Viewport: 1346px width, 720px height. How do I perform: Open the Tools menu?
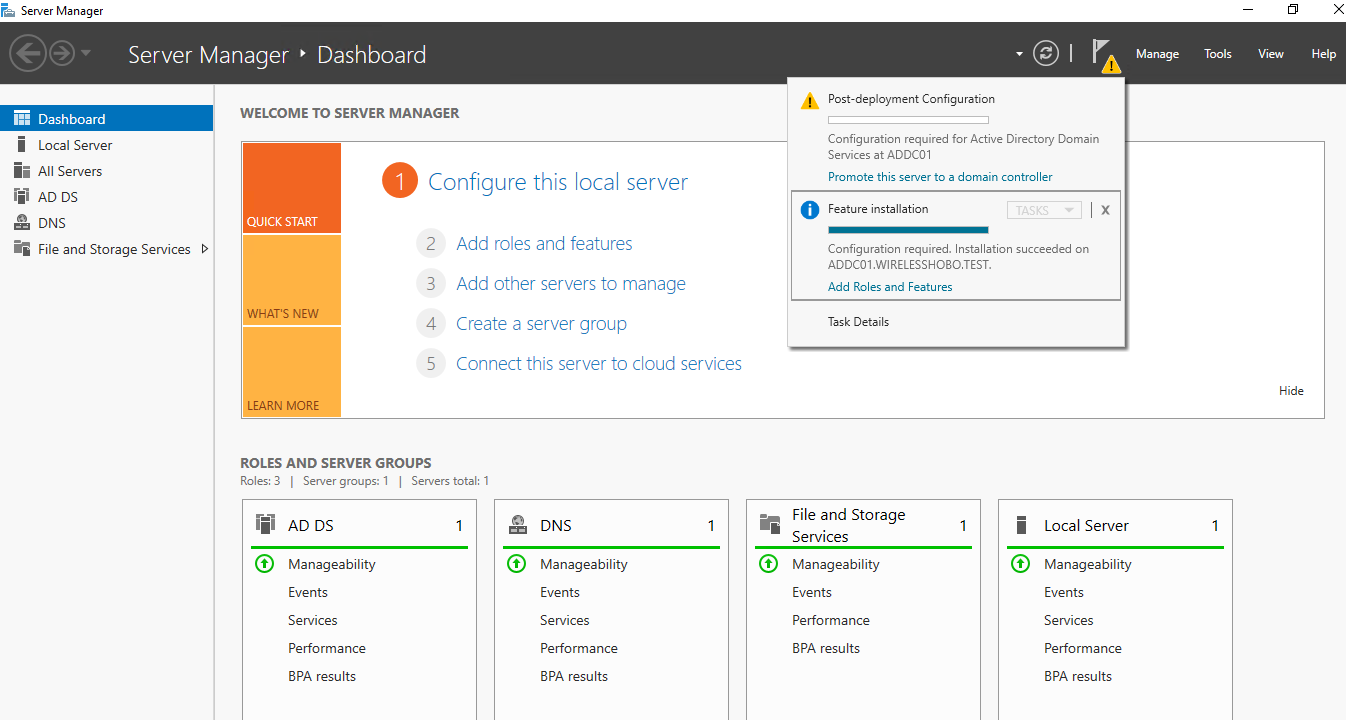pos(1217,54)
